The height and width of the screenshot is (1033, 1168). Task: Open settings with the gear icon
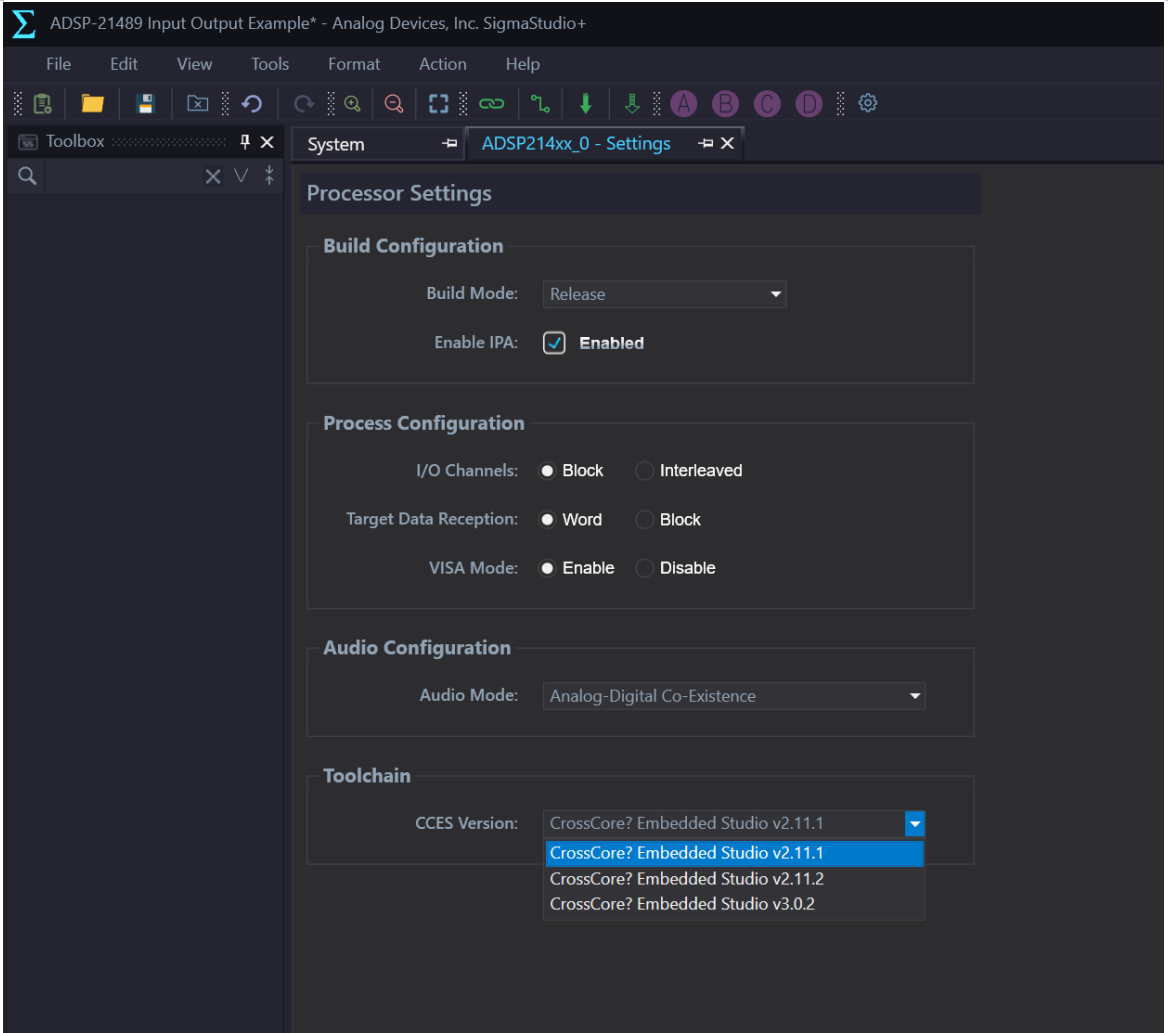pyautogui.click(x=868, y=103)
